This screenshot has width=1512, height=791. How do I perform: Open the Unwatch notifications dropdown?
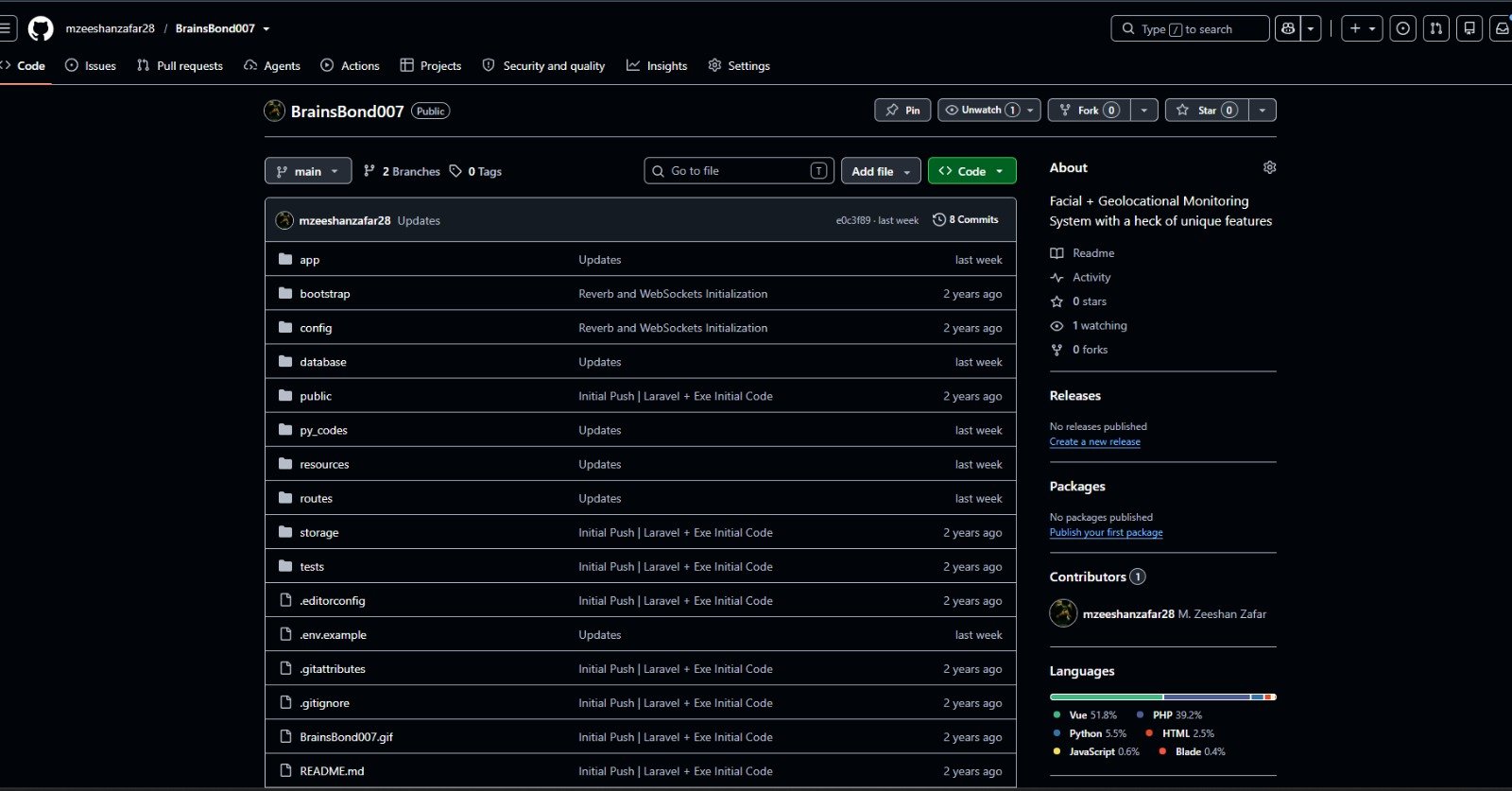[989, 111]
